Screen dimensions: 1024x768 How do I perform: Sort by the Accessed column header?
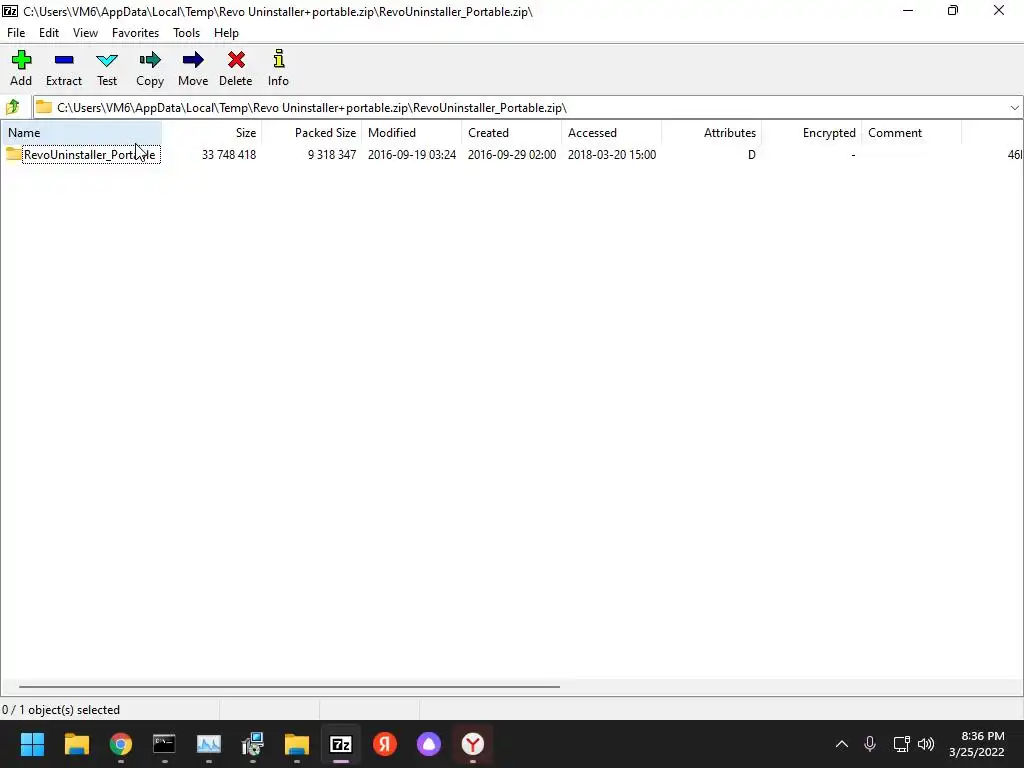tap(611, 133)
